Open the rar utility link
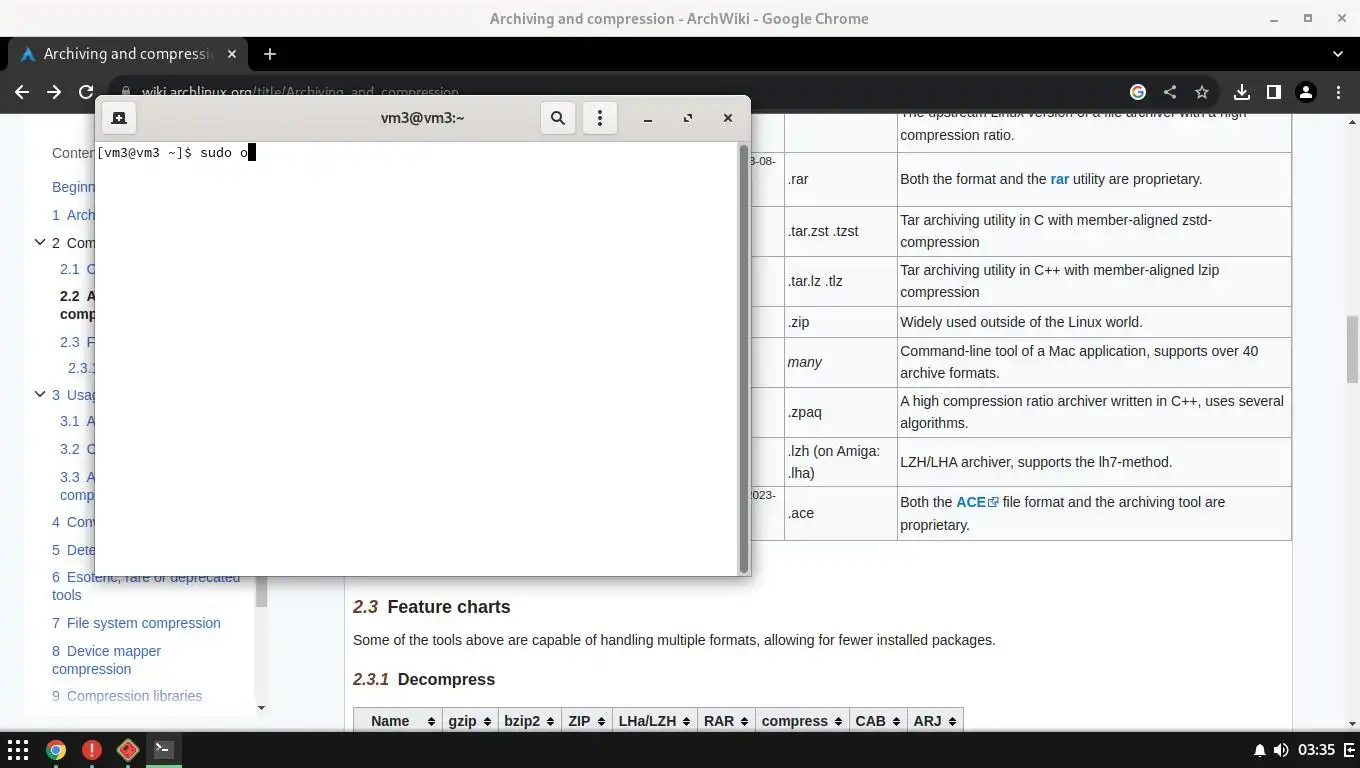The width and height of the screenshot is (1360, 768). point(1059,179)
